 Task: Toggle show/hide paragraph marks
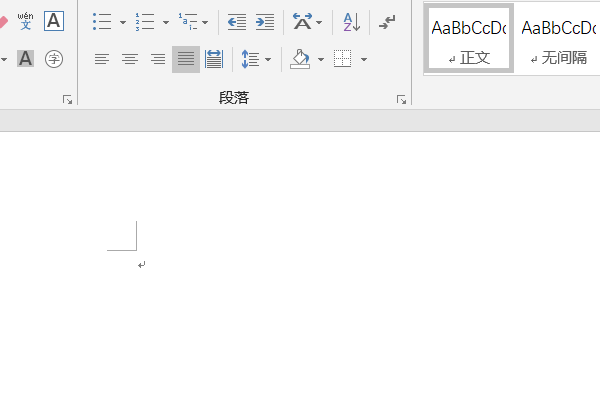(387, 22)
